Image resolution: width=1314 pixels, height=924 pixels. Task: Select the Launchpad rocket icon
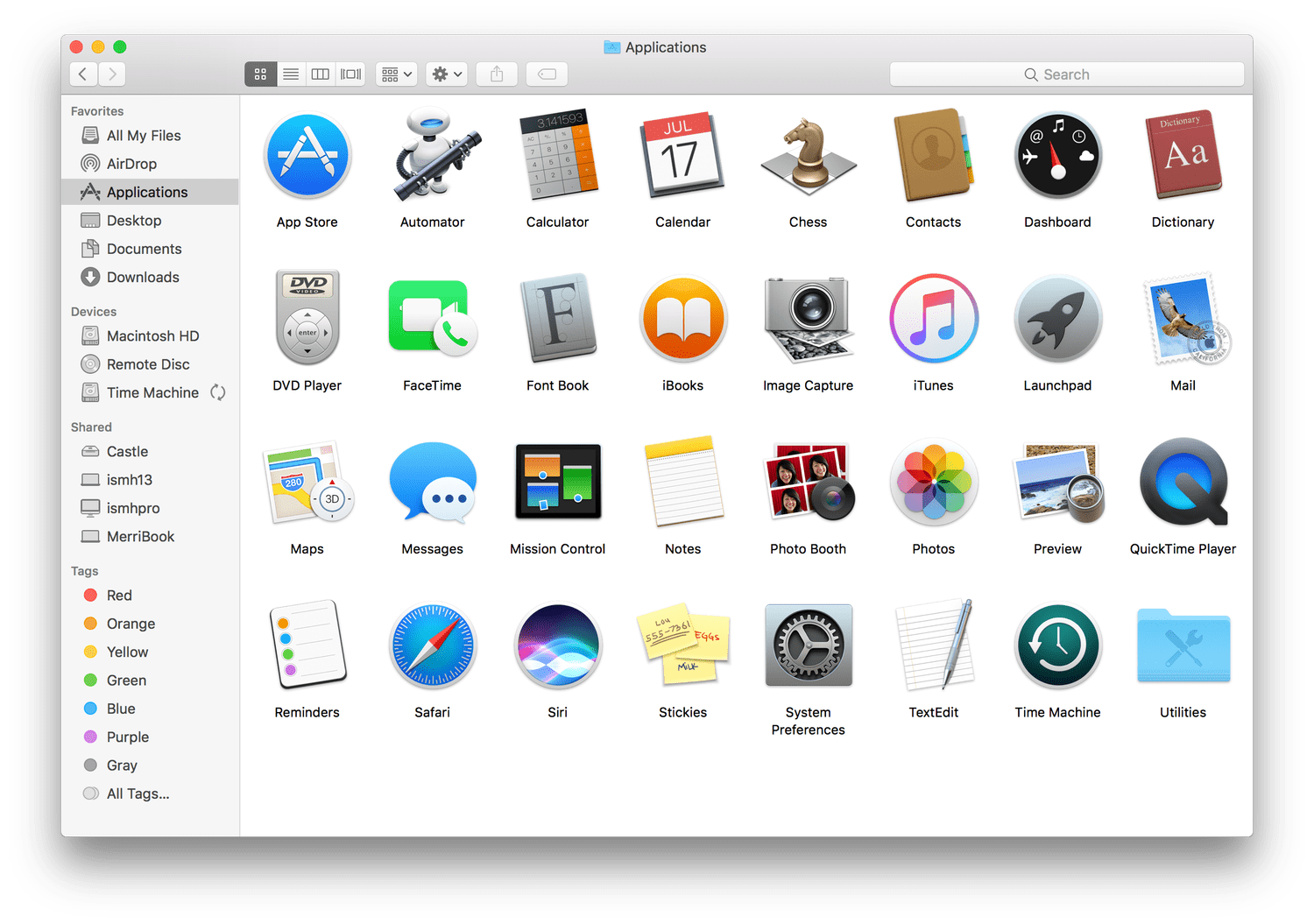tap(1058, 318)
